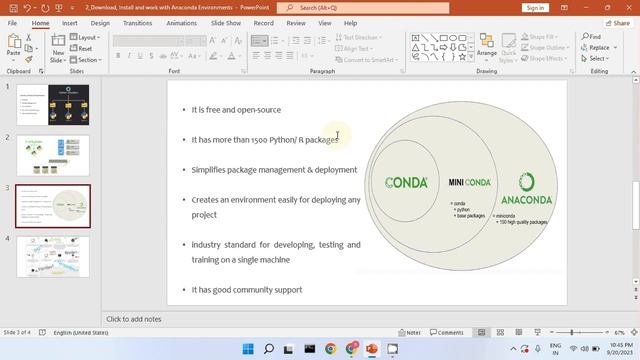Click the search box in title bar

tap(363, 8)
